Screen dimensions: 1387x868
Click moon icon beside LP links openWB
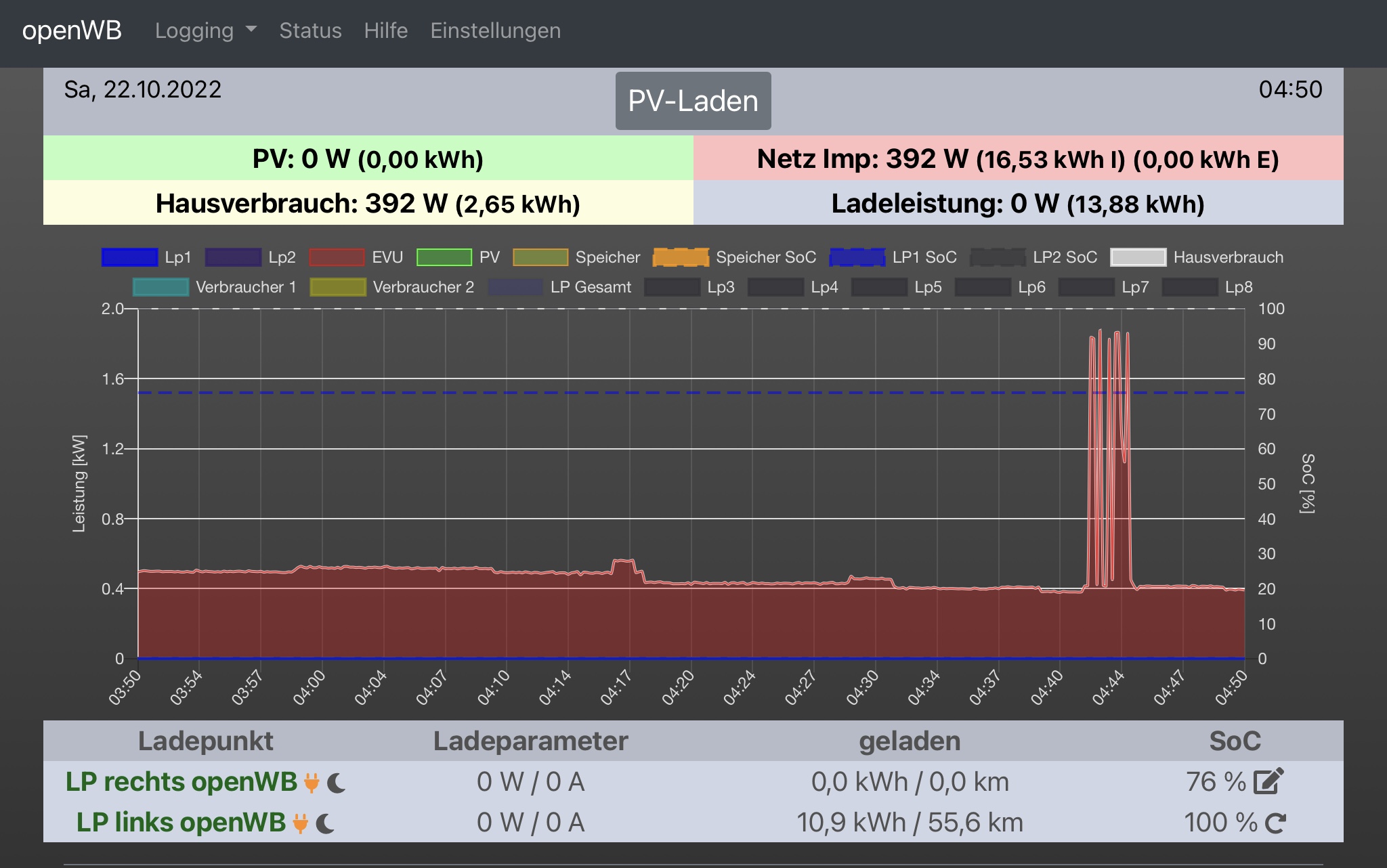pos(326,823)
